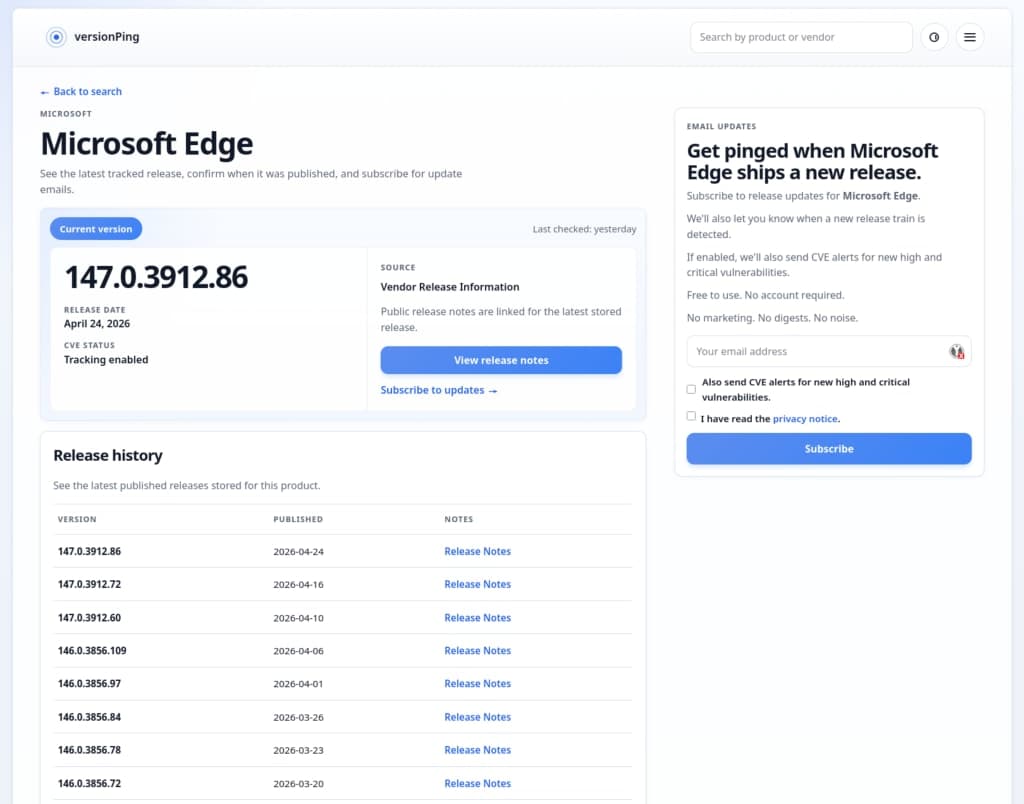The width and height of the screenshot is (1024, 804).
Task: Open Release Notes for 146.0.3856.84
Action: pos(477,716)
